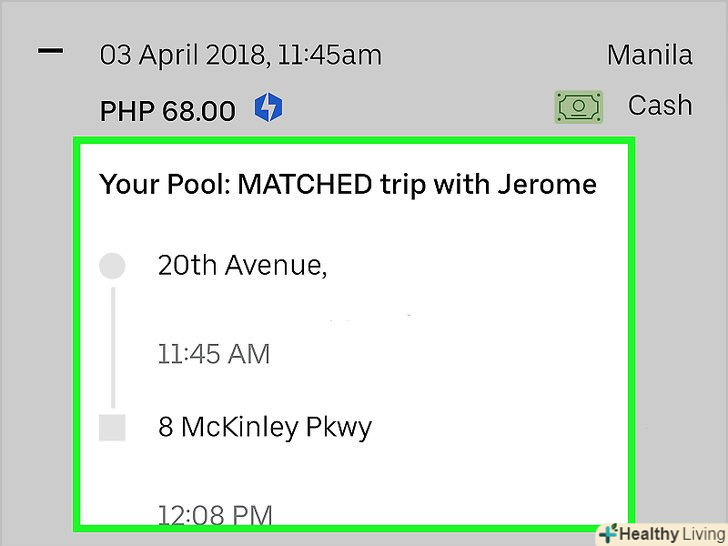
Task: Click the Manila city label
Action: pyautogui.click(x=649, y=54)
